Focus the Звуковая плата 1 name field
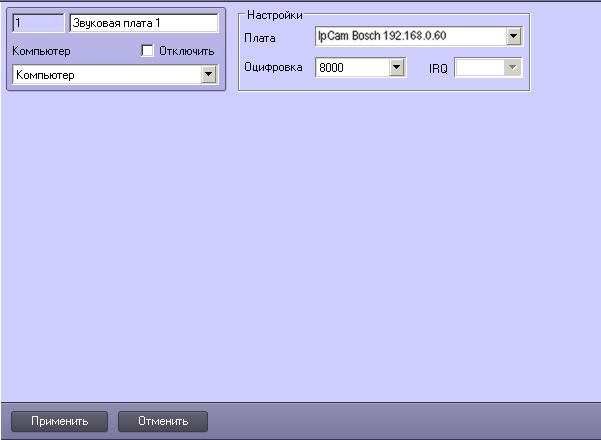The height and width of the screenshot is (440, 601). [x=144, y=22]
